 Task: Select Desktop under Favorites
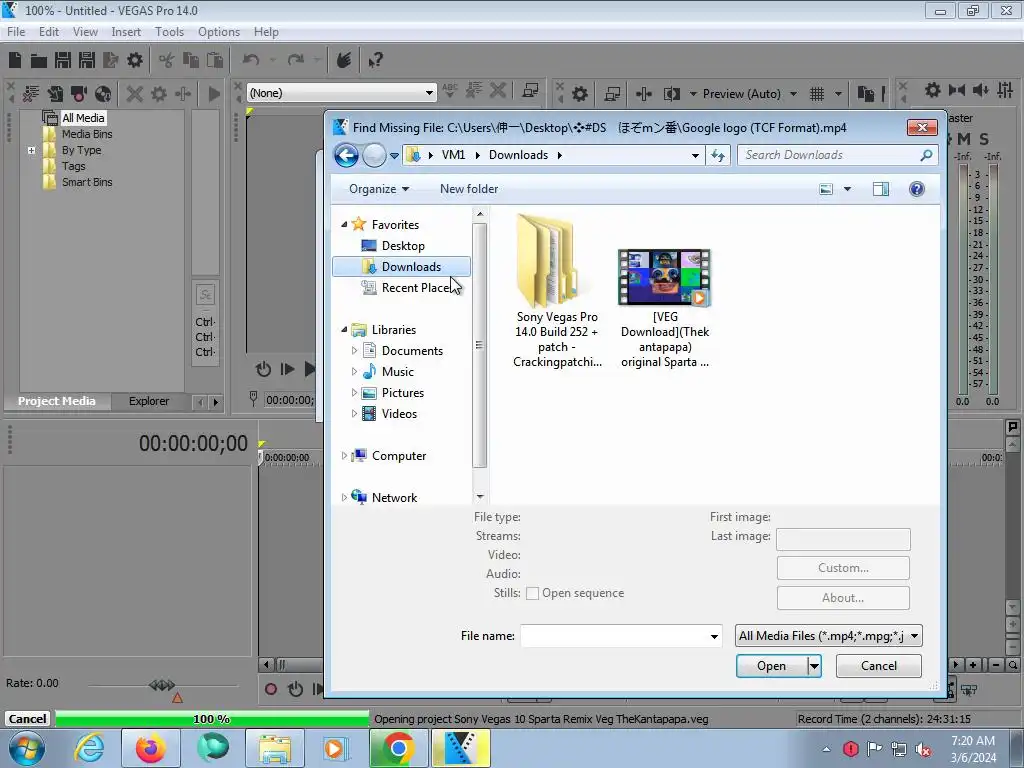[403, 246]
